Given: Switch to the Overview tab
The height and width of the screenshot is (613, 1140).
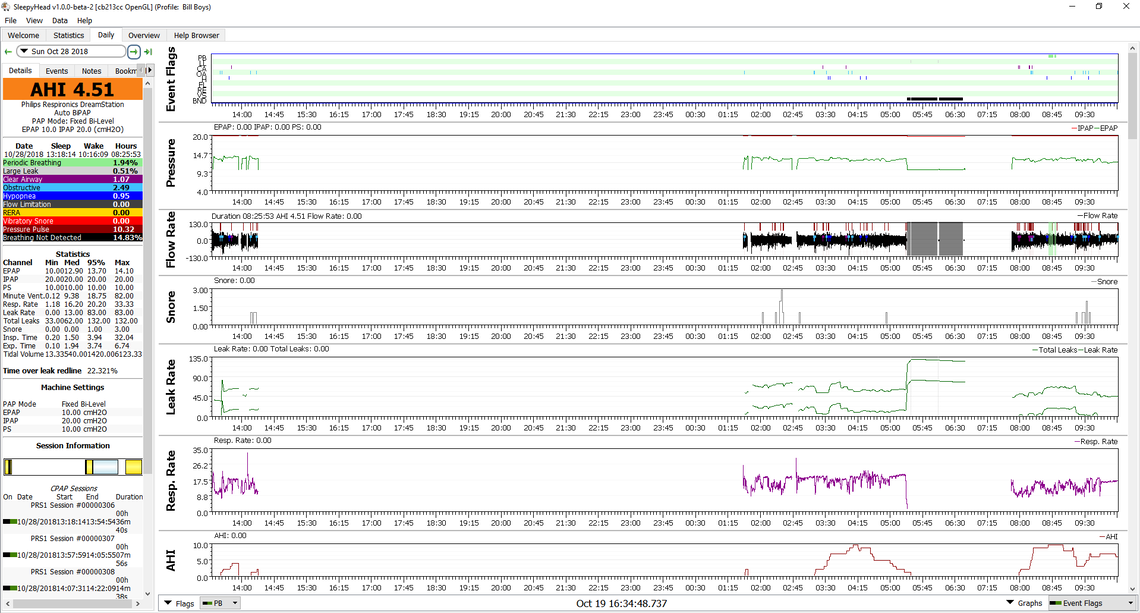Looking at the screenshot, I should point(144,35).
